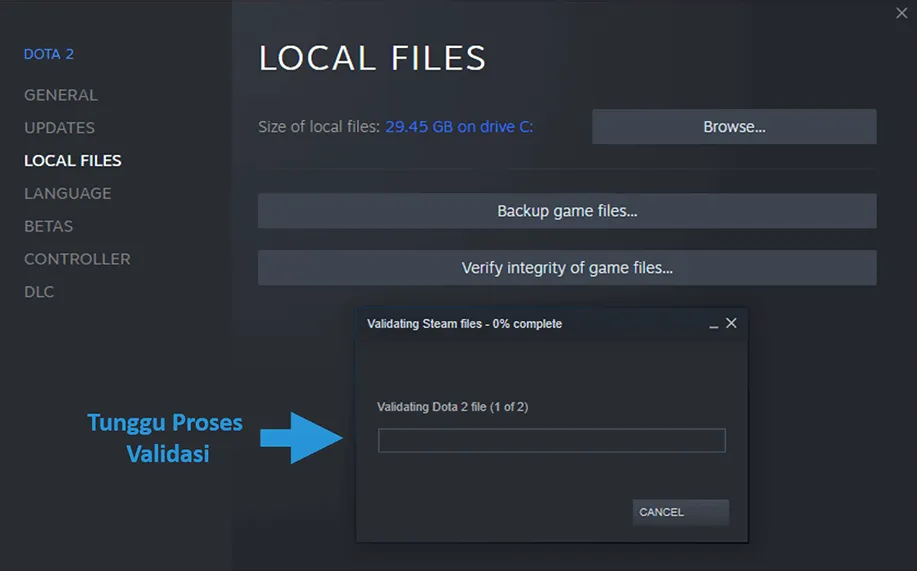
Task: Open the General settings tab
Action: pyautogui.click(x=61, y=95)
